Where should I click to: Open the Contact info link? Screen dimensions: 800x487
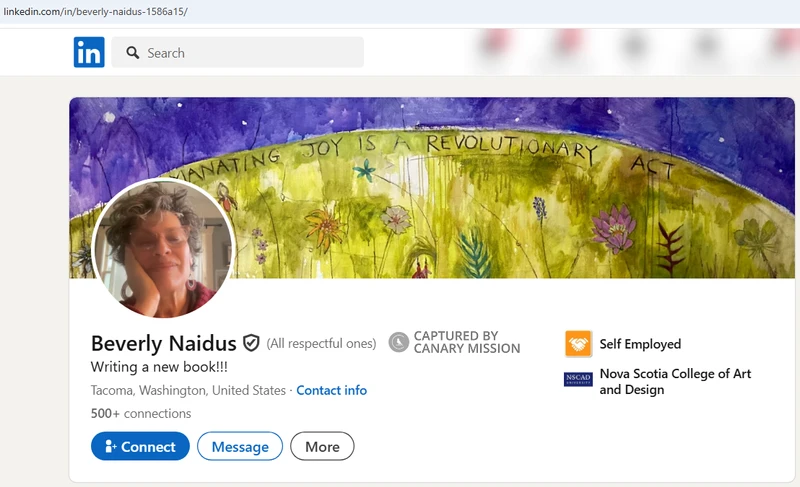[x=332, y=390]
